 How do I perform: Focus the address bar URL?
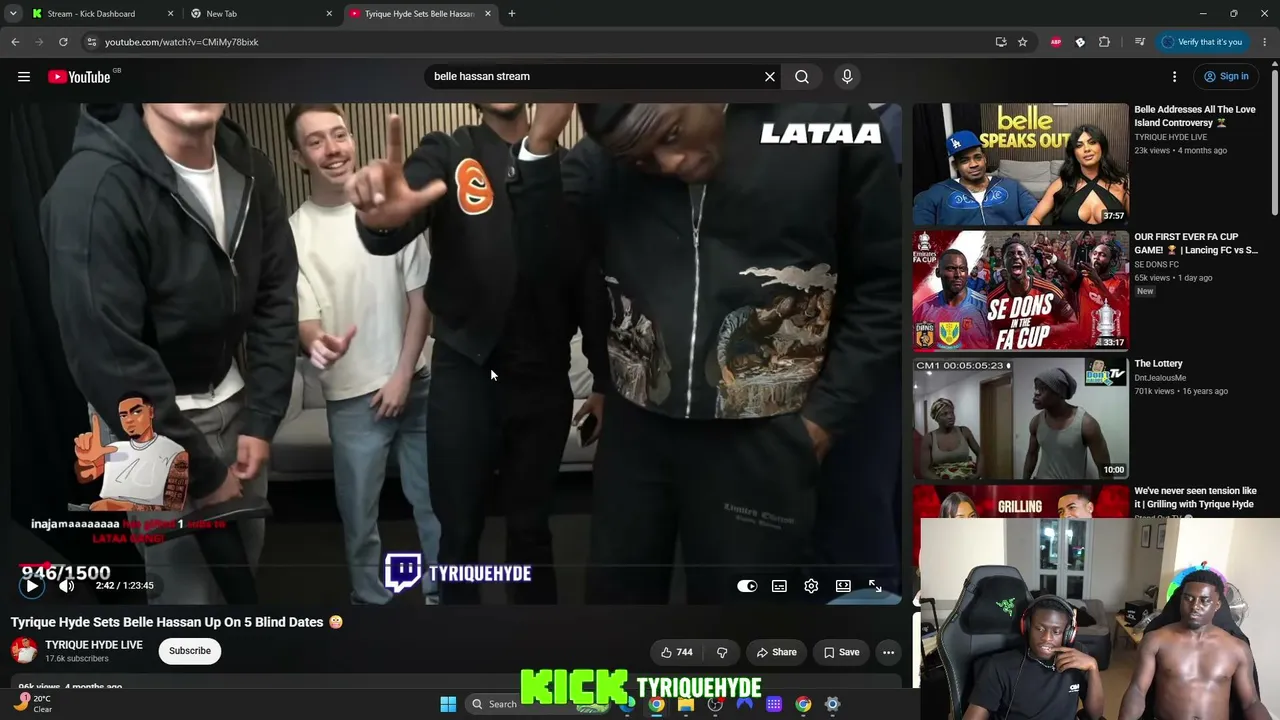(x=181, y=42)
